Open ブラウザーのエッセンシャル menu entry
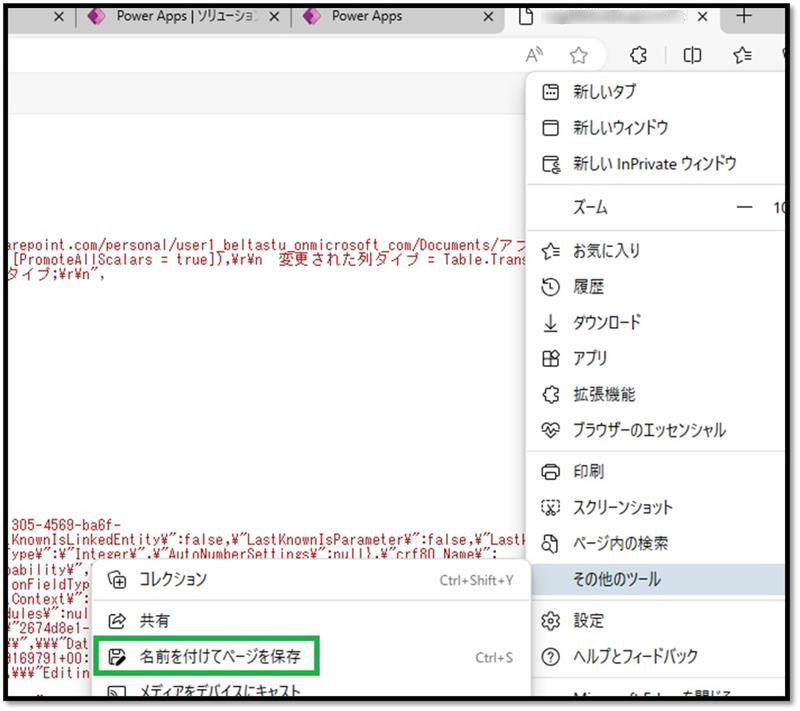The image size is (800, 711). [656, 430]
